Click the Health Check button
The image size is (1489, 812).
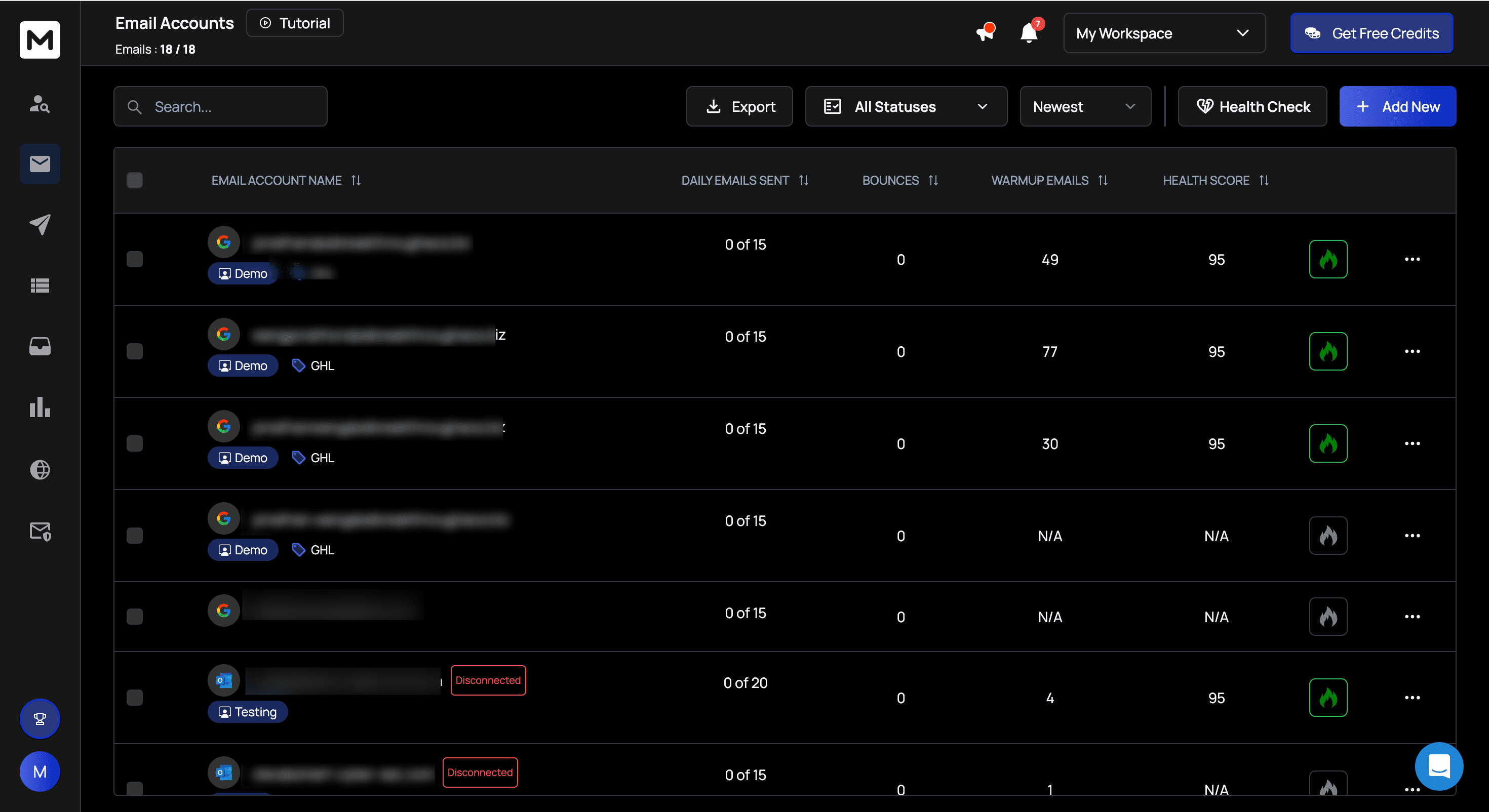1252,106
